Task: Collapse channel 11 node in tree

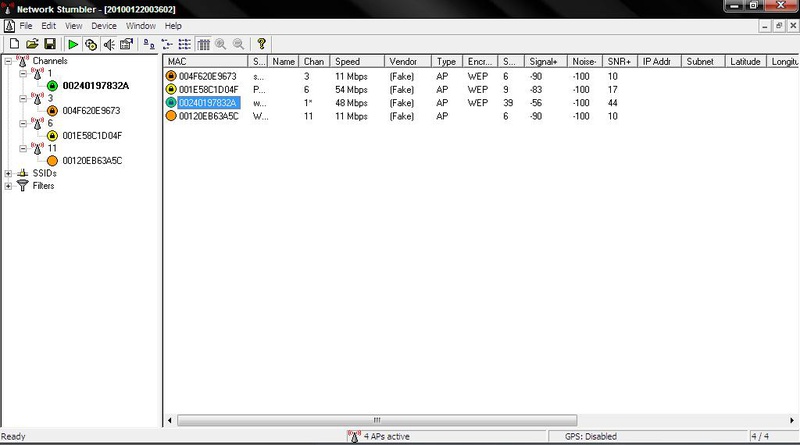Action: point(23,149)
